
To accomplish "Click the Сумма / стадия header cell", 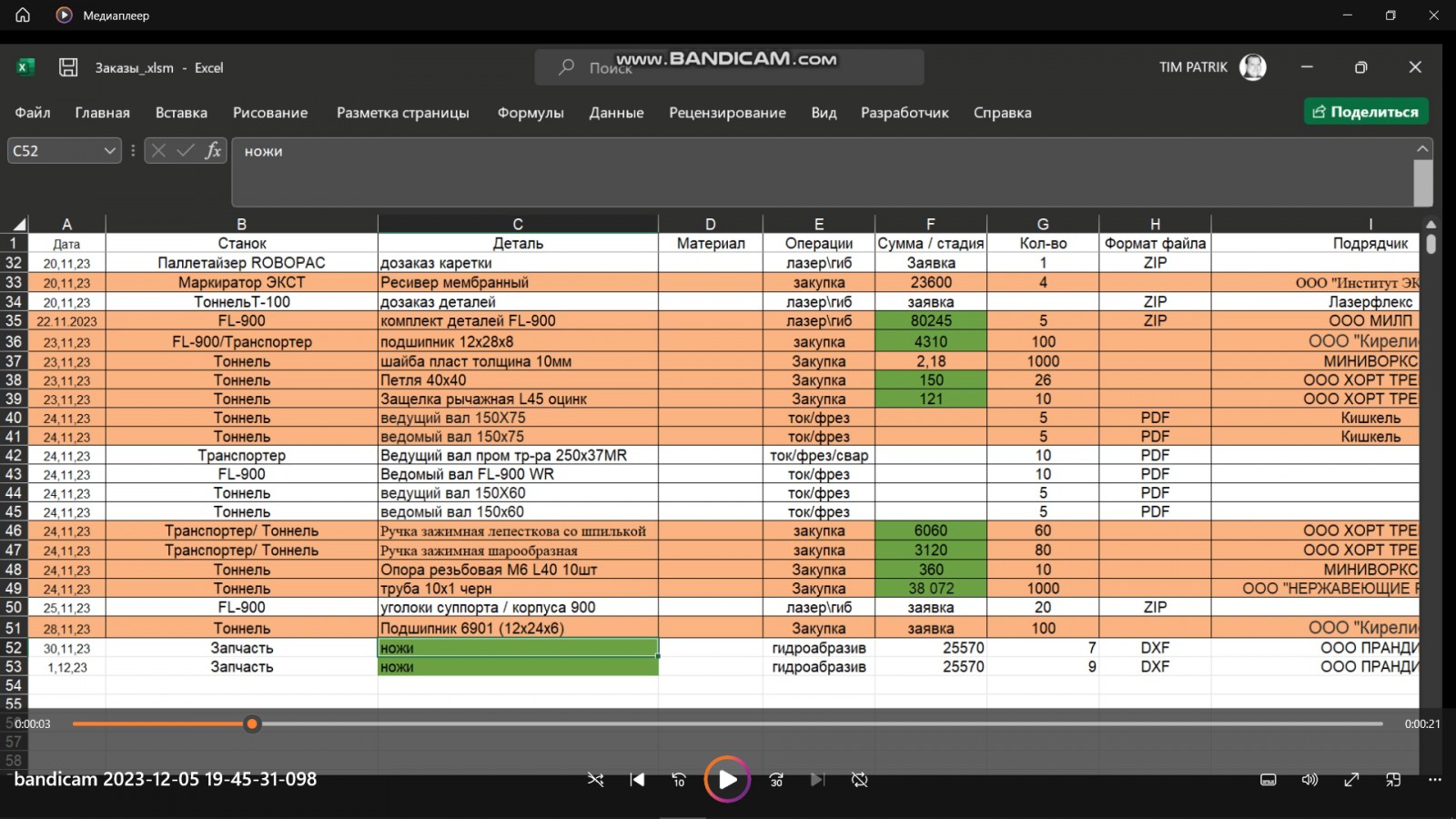I will coord(930,244).
